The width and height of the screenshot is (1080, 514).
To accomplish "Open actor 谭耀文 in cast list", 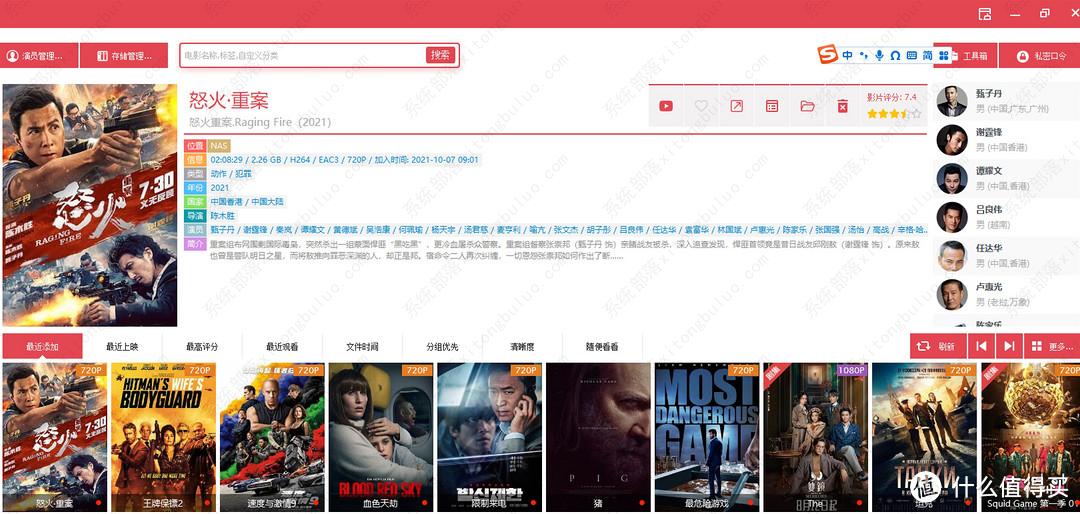I will point(1006,178).
